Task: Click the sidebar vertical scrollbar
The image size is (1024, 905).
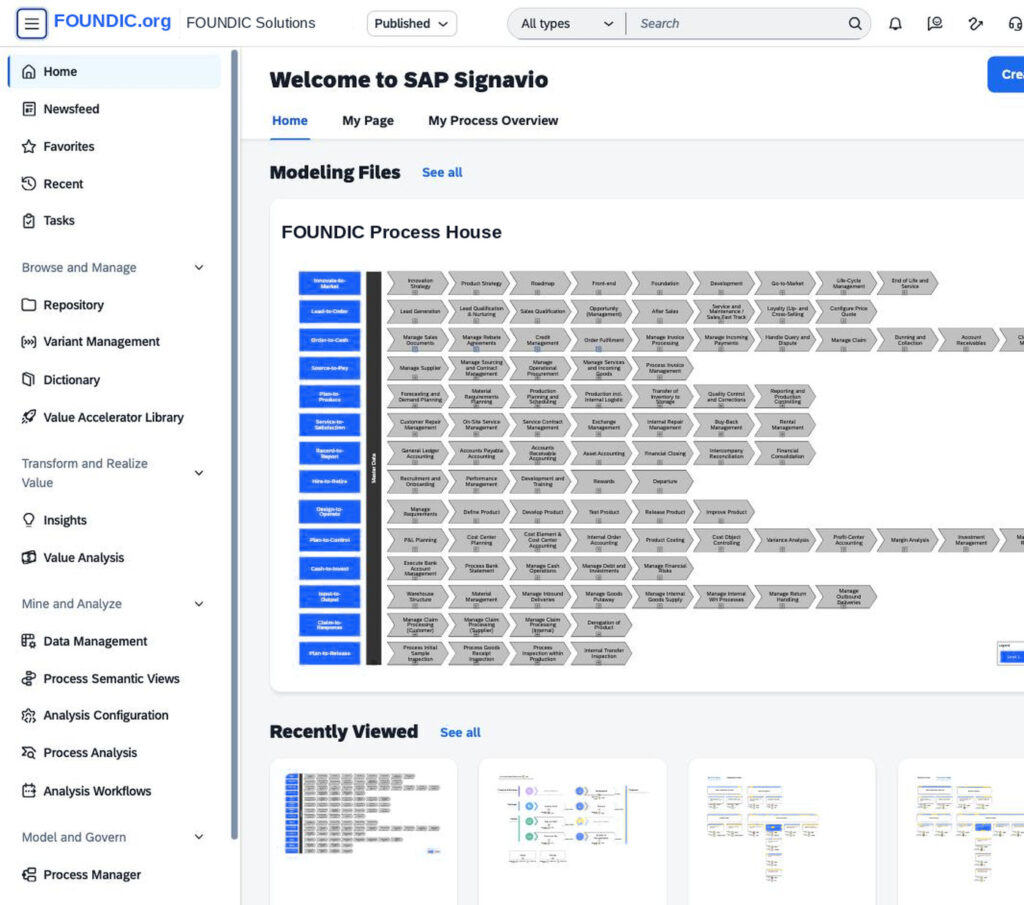Action: coord(234,444)
